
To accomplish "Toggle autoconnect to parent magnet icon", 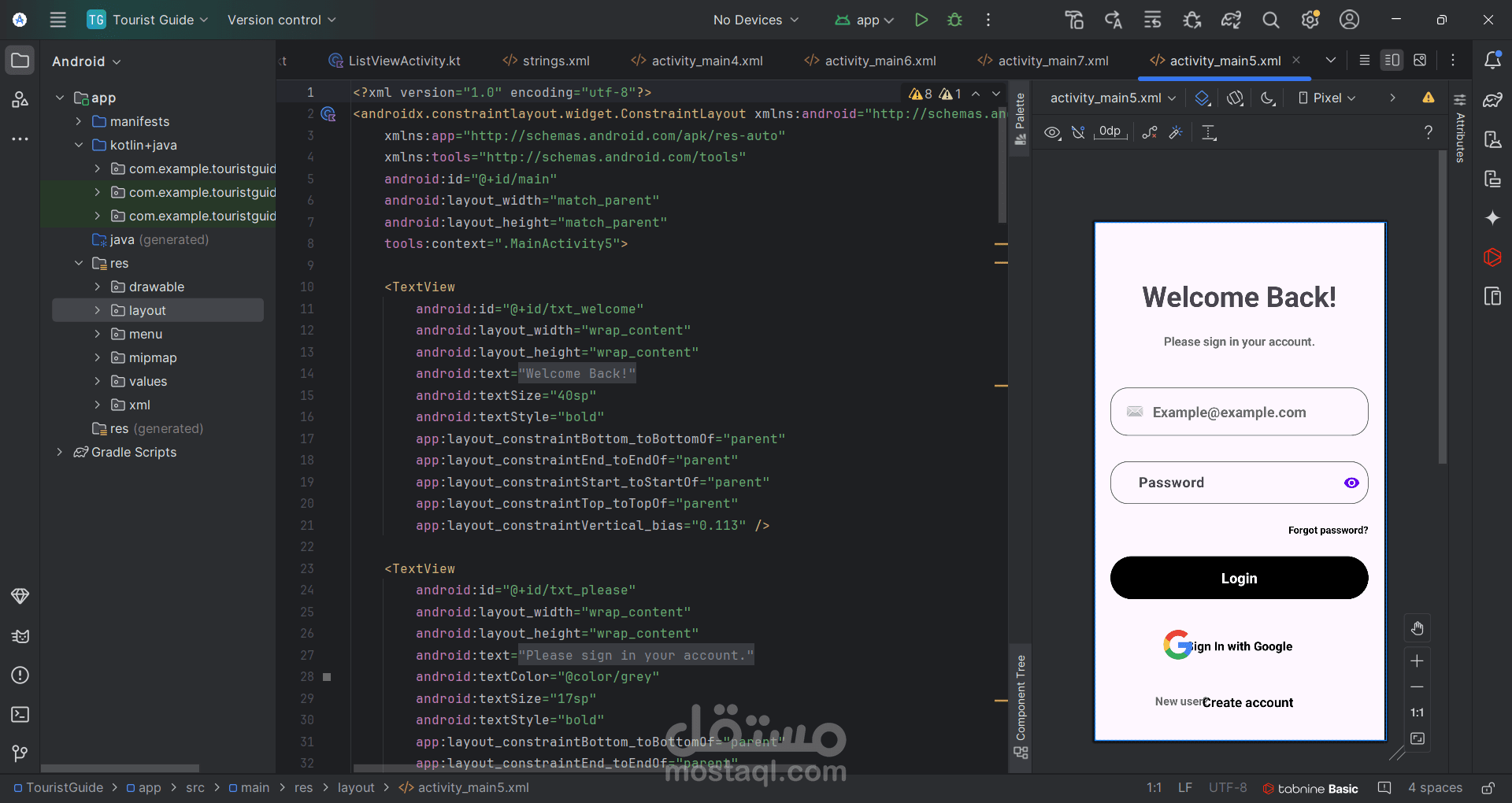I will [1078, 132].
